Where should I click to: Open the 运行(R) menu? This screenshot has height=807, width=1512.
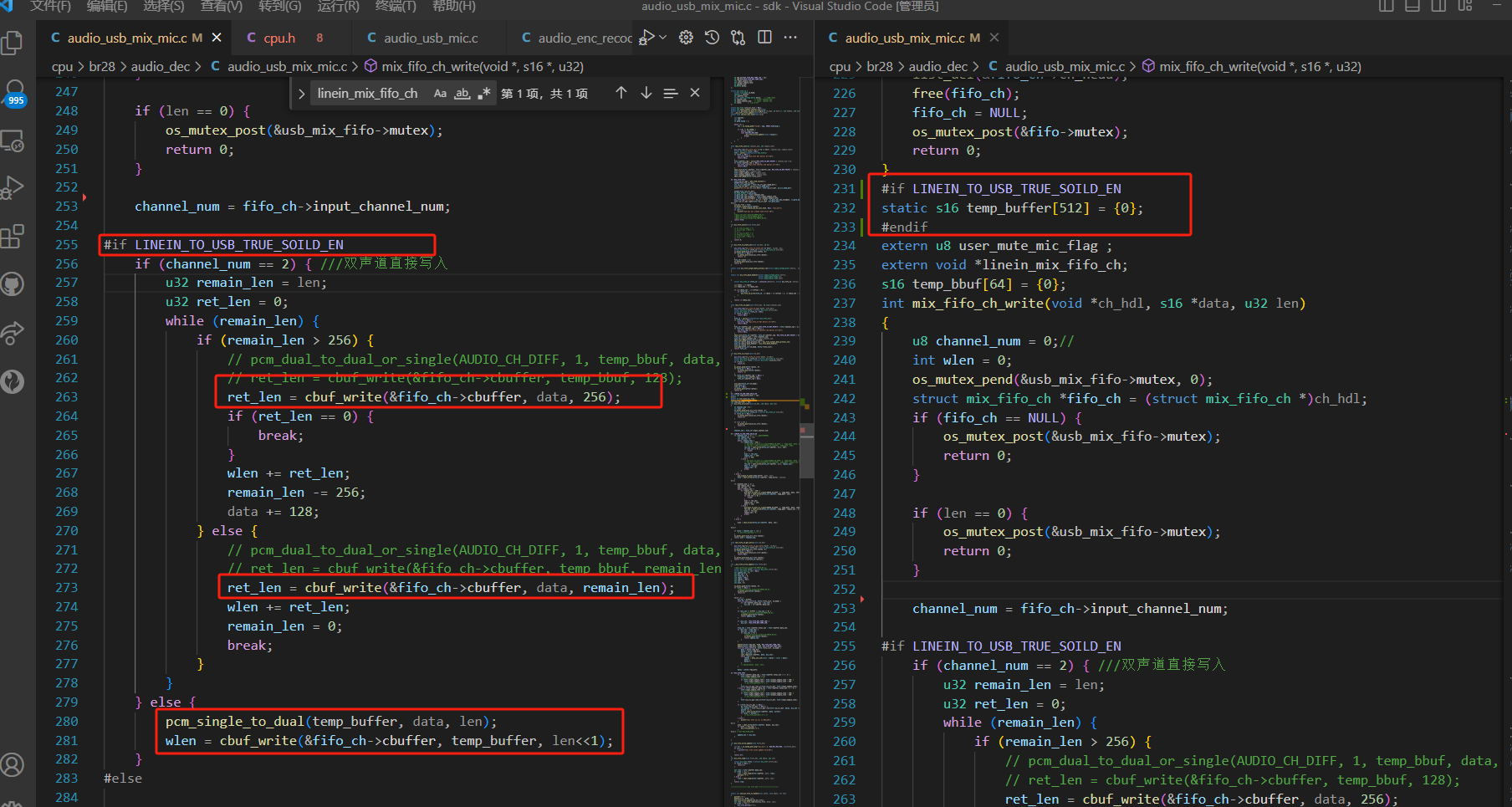point(338,6)
